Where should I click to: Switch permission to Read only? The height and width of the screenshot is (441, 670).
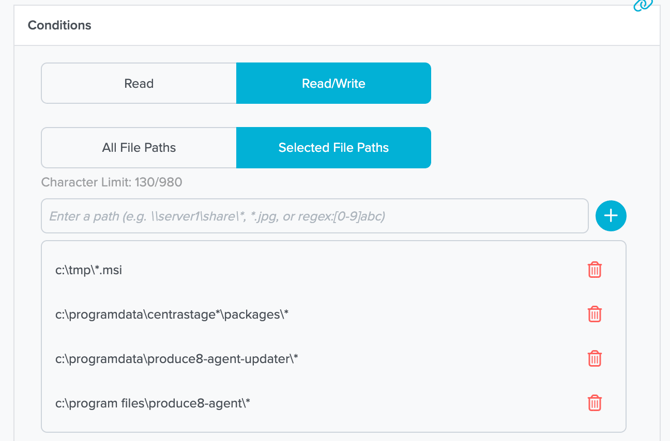tap(139, 84)
